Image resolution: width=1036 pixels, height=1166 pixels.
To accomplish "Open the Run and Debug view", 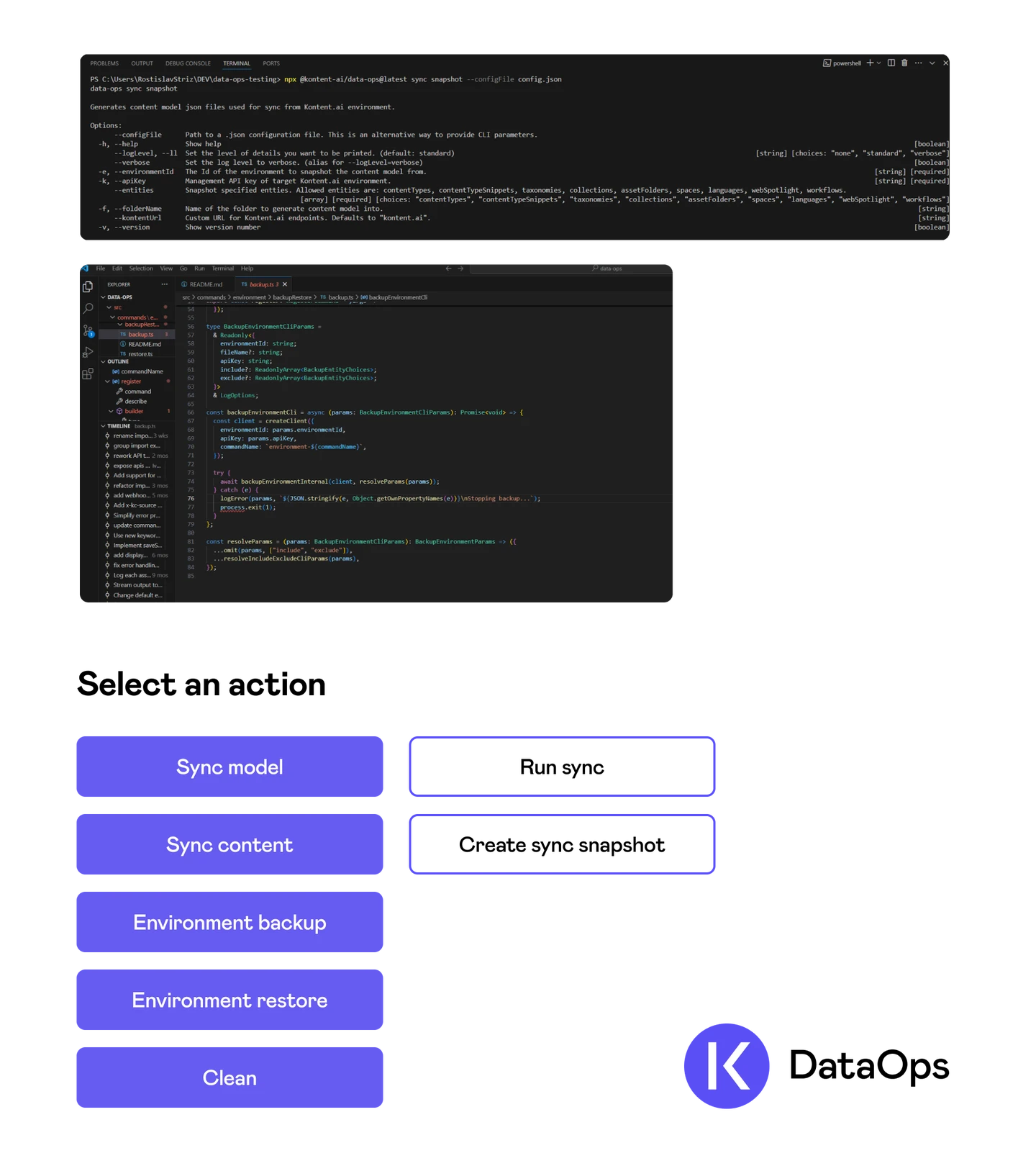I will pos(88,353).
